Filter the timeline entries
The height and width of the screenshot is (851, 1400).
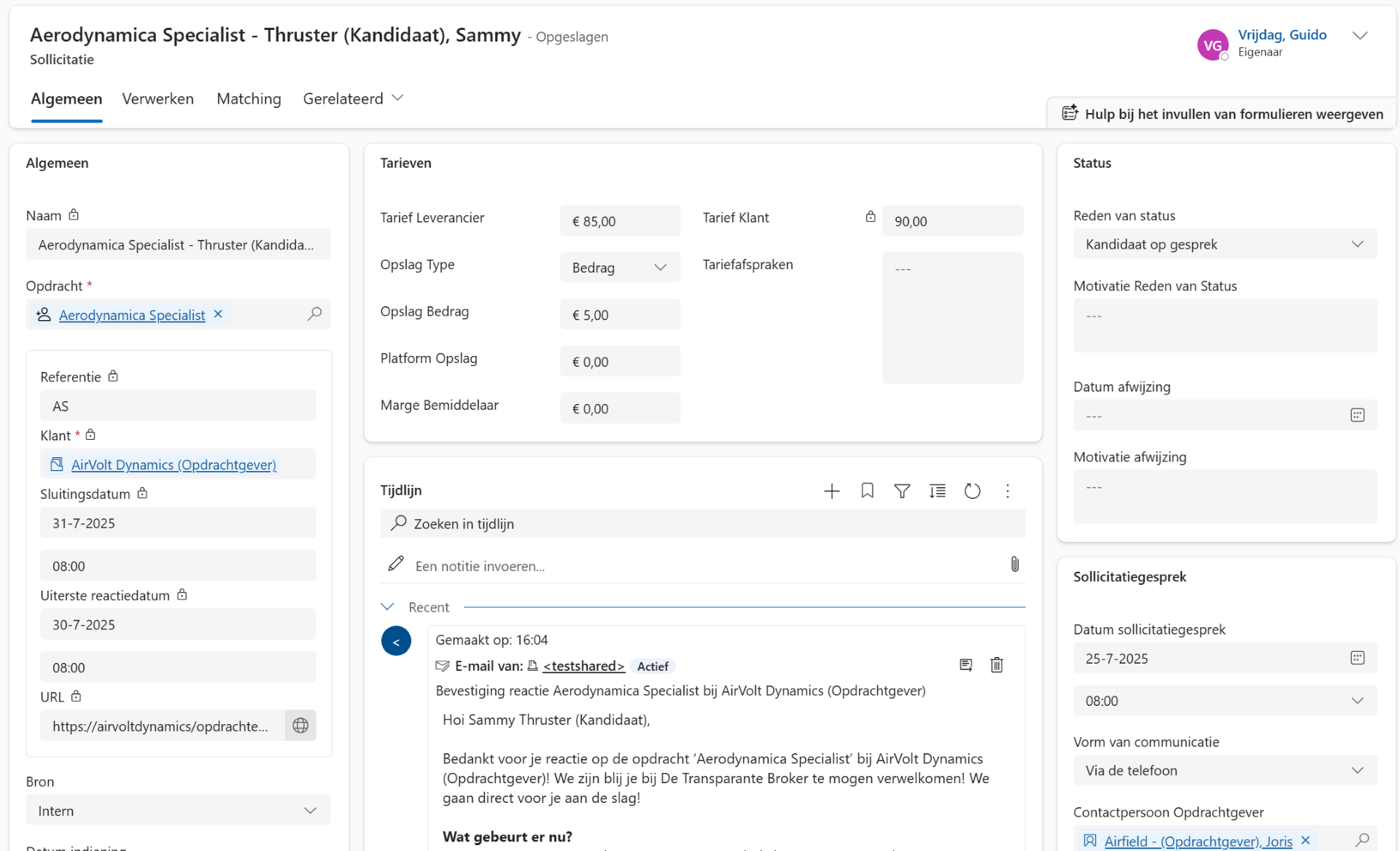902,491
